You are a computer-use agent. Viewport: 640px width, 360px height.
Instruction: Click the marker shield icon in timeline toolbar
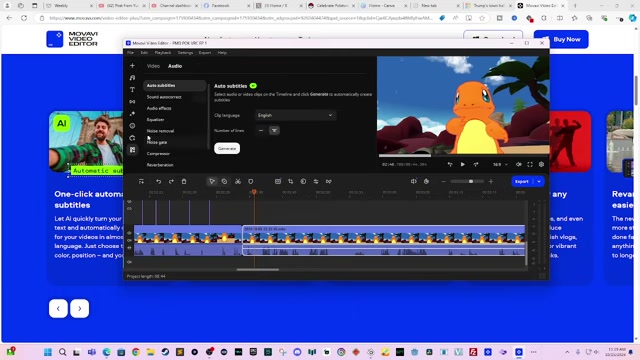(x=251, y=182)
